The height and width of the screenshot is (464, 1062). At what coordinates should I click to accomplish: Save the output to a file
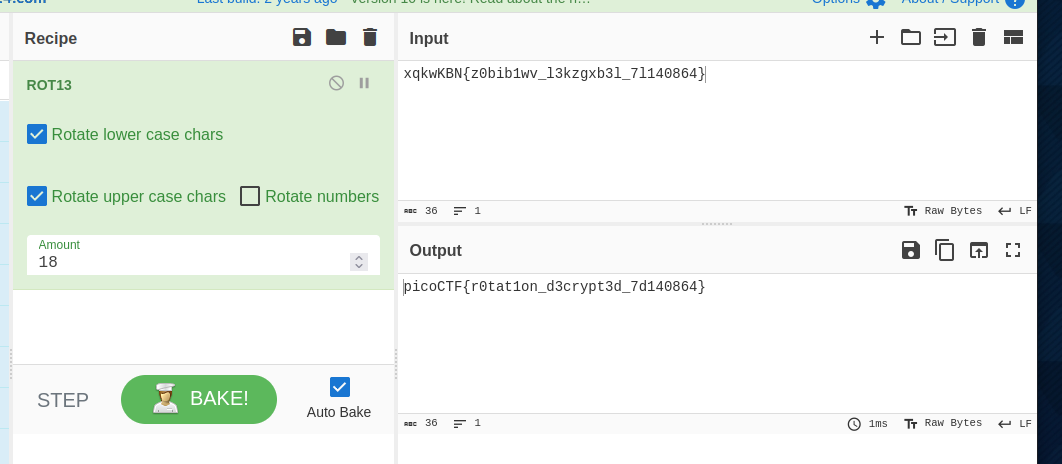pyautogui.click(x=910, y=250)
